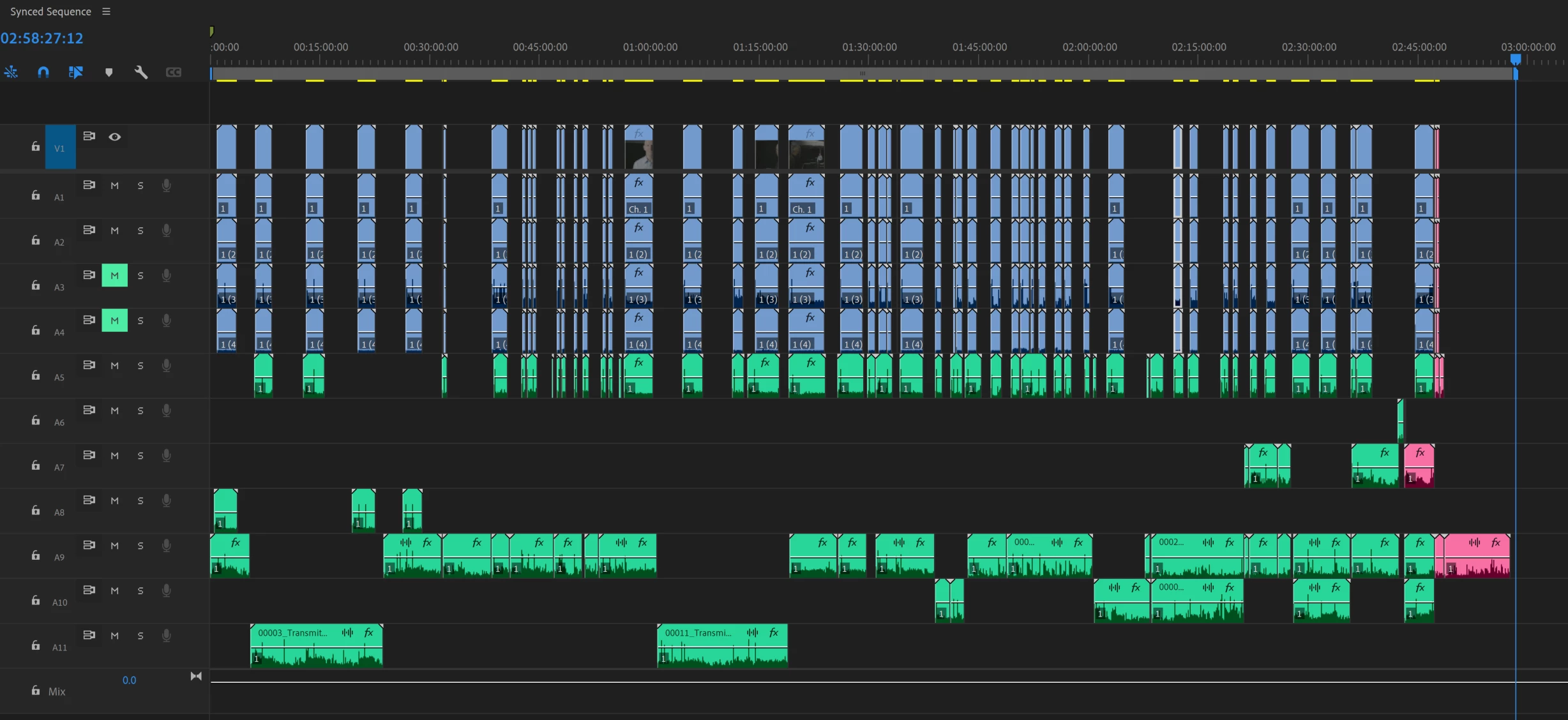Click the Mix track volume value 0.0
The width and height of the screenshot is (1568, 720).
[129, 680]
